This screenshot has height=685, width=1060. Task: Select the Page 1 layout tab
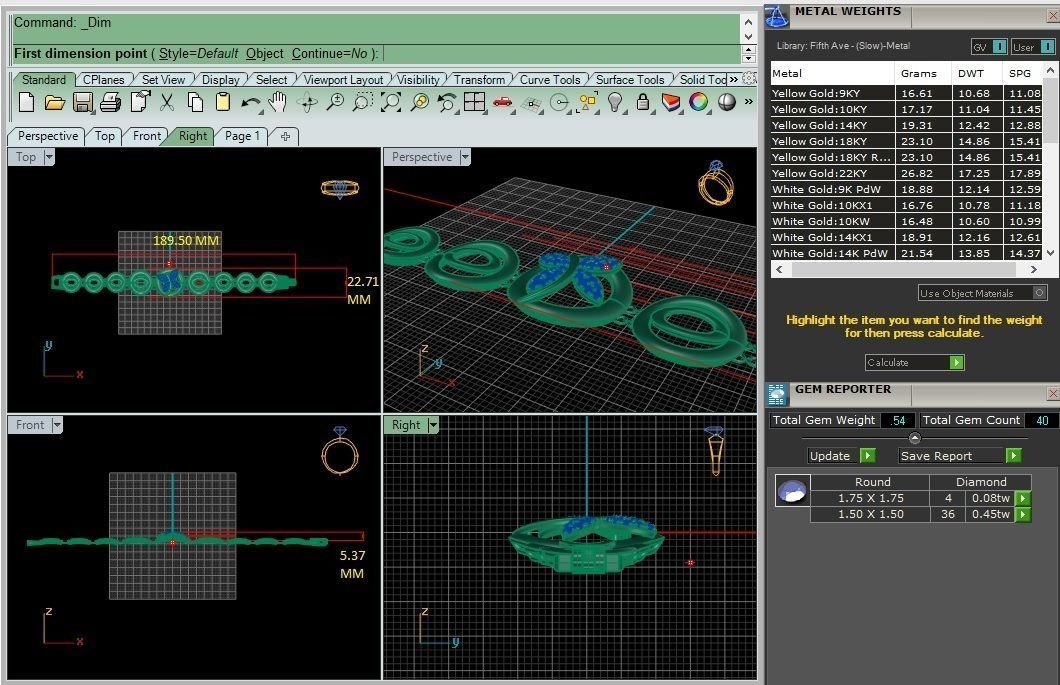click(x=242, y=136)
